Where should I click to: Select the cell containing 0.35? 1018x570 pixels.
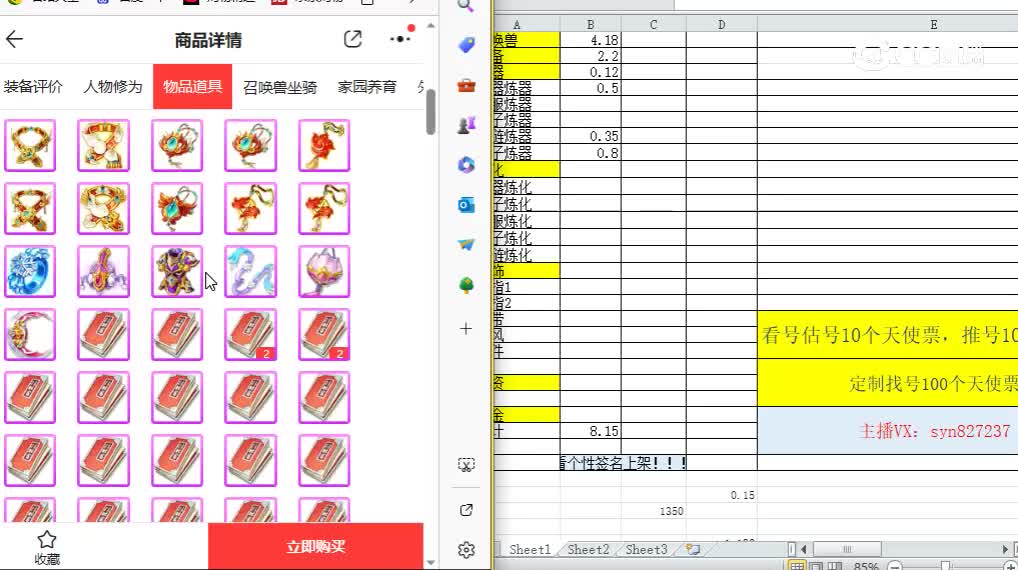[x=590, y=136]
